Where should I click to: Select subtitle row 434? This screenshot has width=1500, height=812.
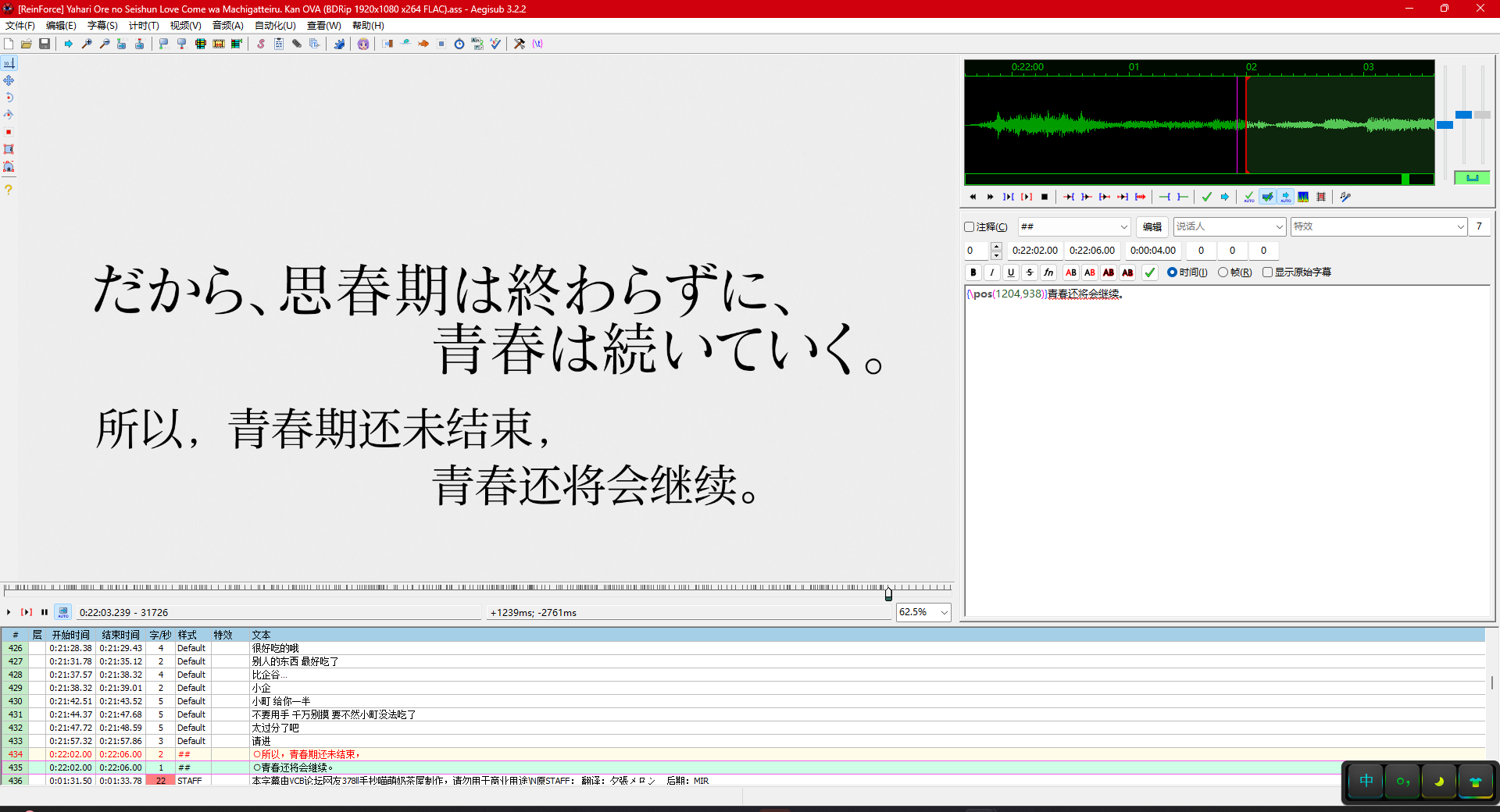point(742,755)
